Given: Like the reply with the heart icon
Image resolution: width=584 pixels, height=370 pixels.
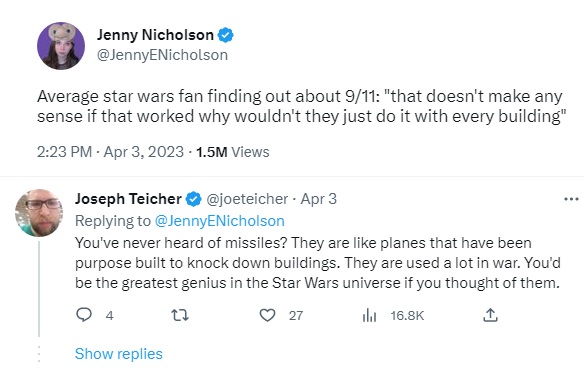Looking at the screenshot, I should [267, 316].
